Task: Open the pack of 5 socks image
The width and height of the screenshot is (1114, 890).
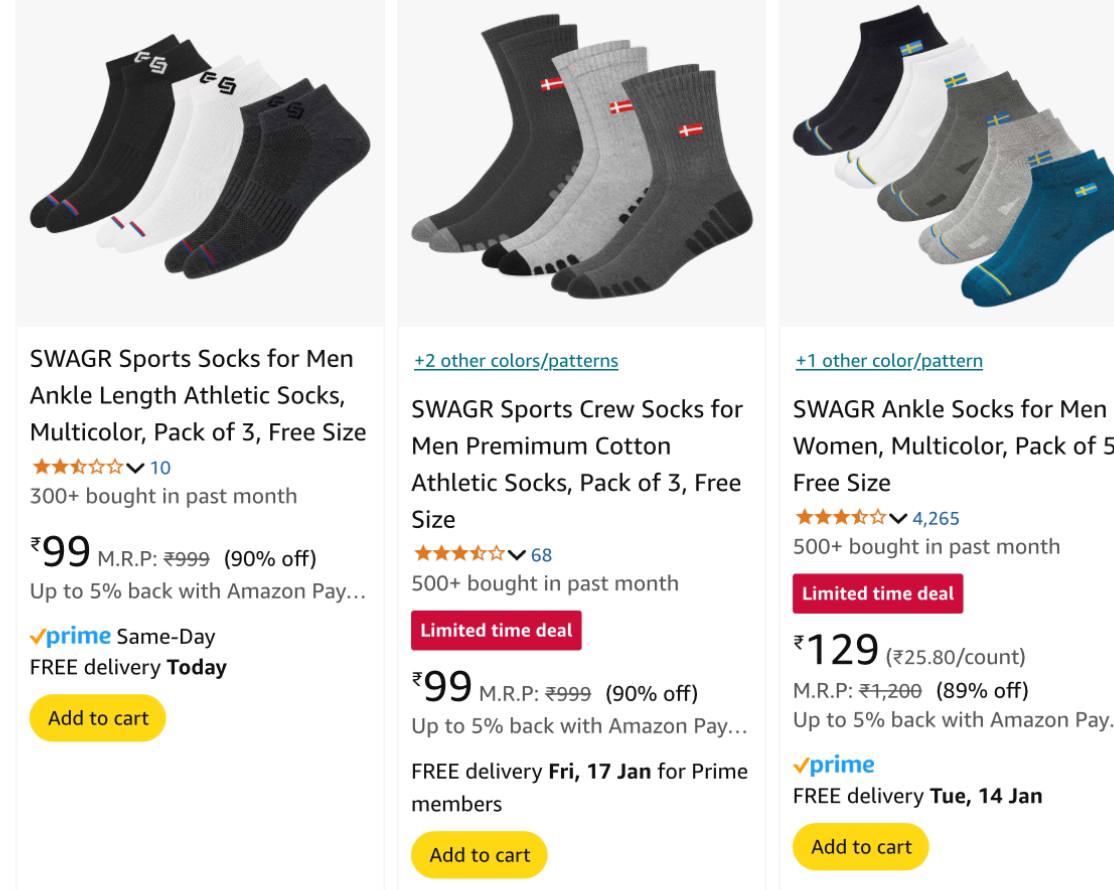Action: point(950,162)
